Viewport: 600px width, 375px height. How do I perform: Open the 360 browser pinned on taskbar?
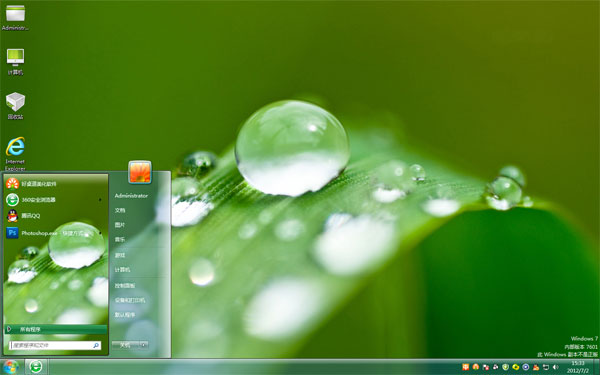[x=36, y=367]
